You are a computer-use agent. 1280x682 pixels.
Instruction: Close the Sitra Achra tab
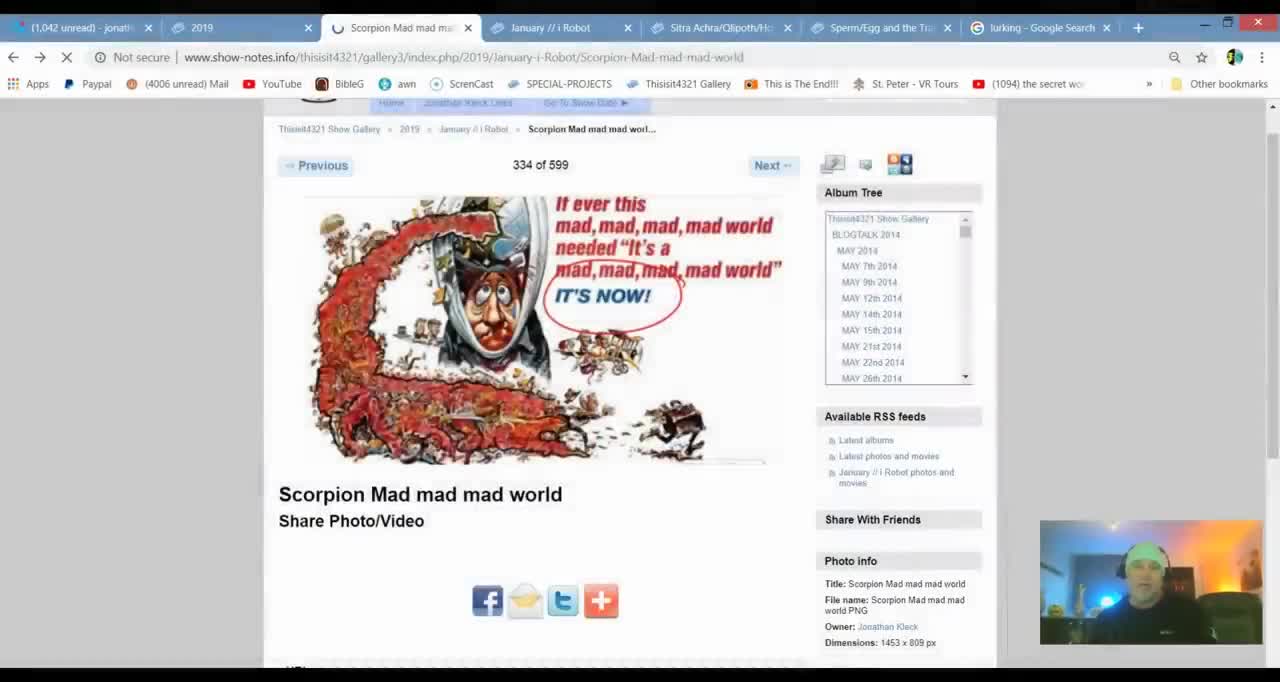[x=787, y=28]
